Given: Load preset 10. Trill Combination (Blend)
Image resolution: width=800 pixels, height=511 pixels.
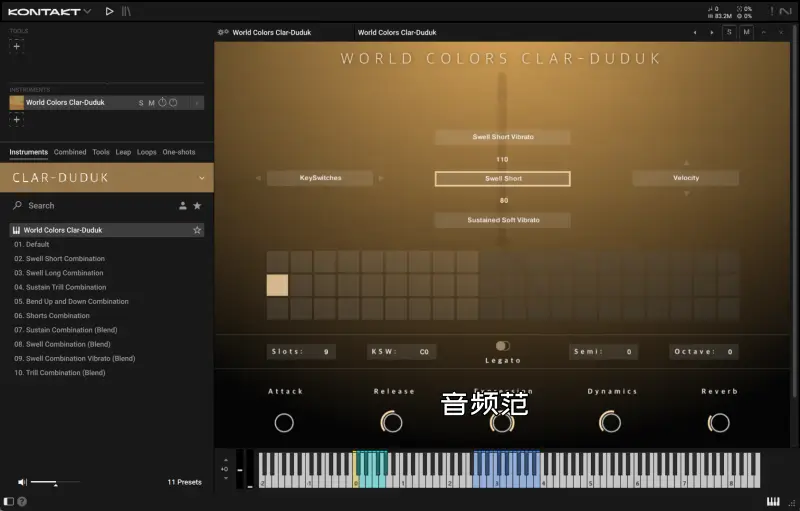Looking at the screenshot, I should coord(60,373).
